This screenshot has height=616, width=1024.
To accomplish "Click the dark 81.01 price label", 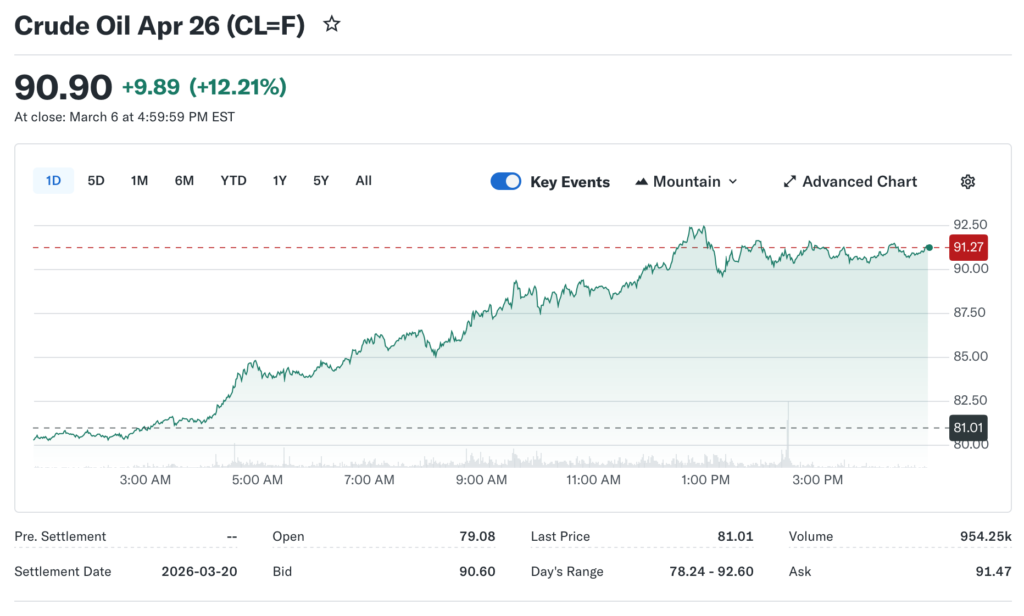I will [x=967, y=427].
